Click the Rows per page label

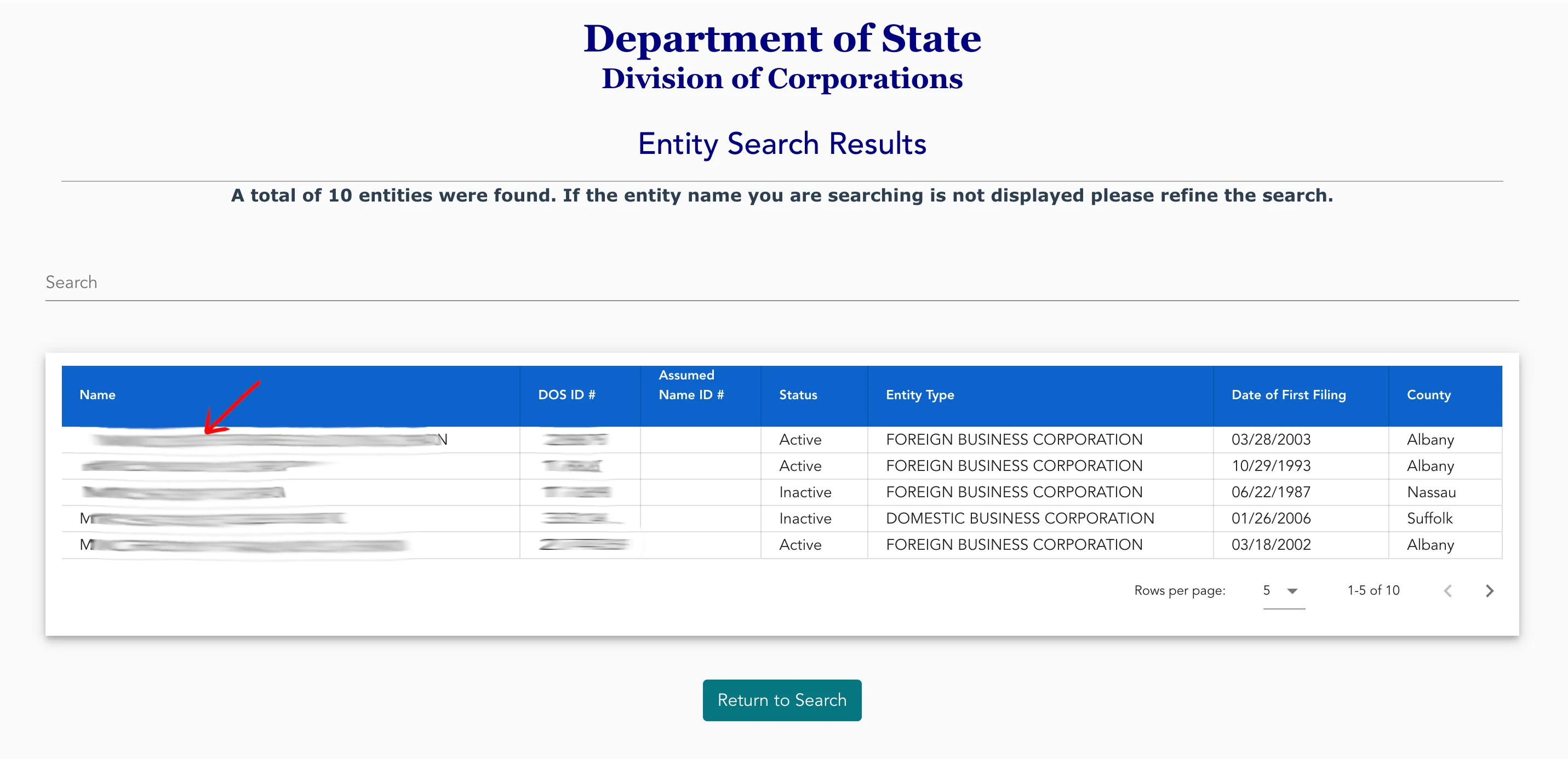pyautogui.click(x=1180, y=590)
